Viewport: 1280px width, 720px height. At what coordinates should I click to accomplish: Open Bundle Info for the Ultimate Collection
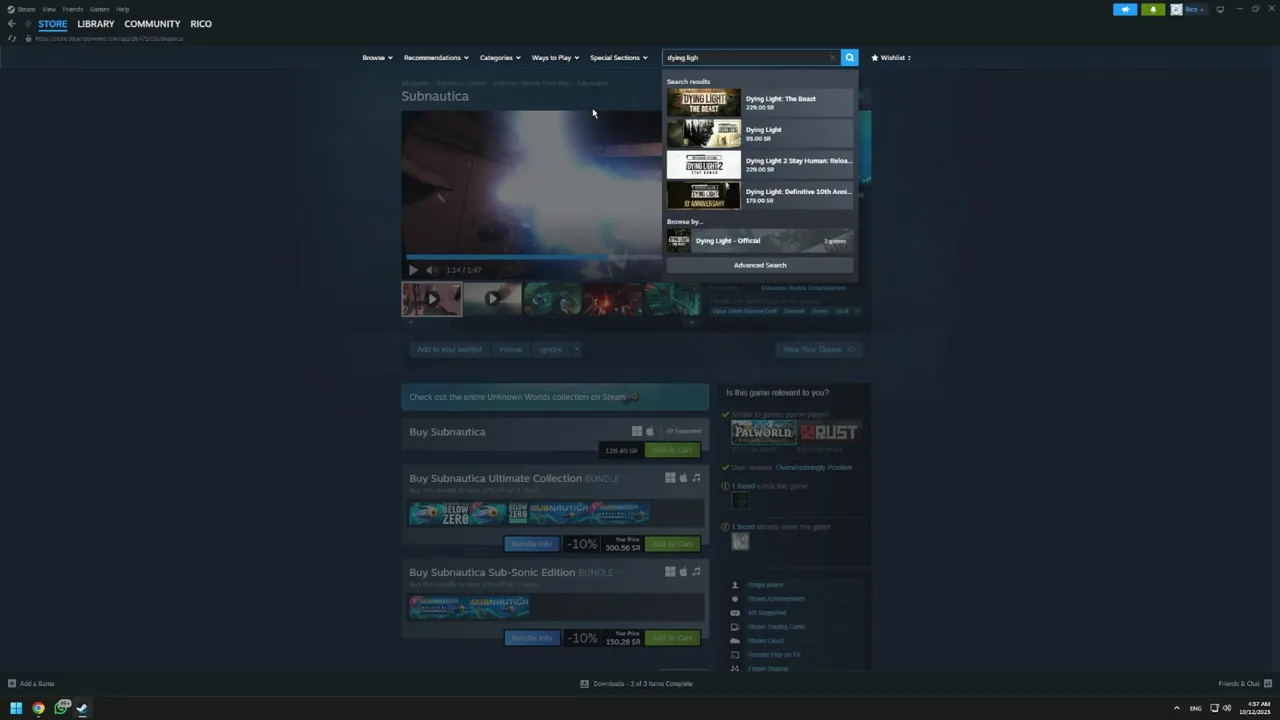coord(532,544)
